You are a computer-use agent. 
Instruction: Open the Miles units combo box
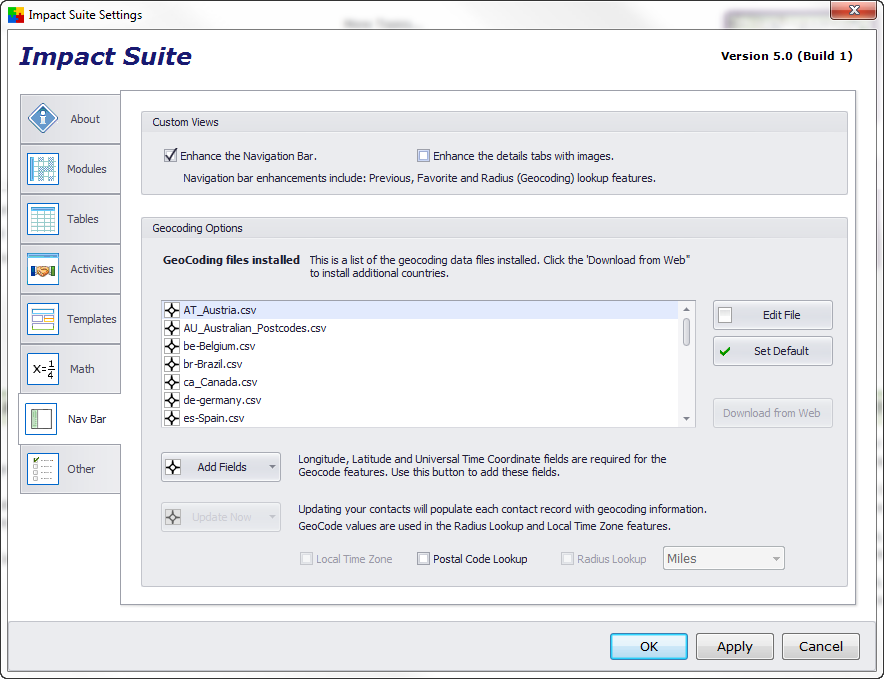click(x=723, y=558)
